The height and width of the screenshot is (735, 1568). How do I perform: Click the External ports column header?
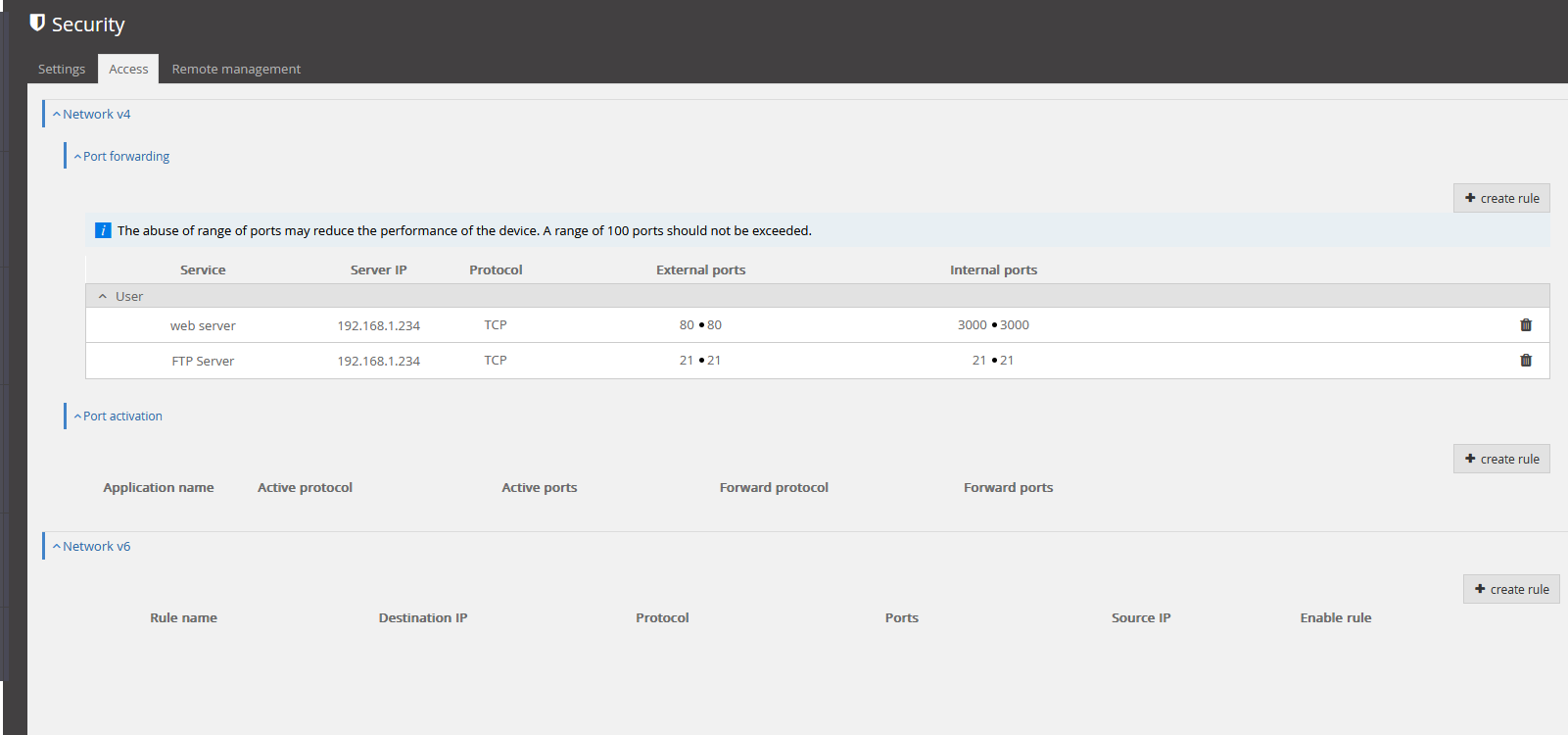pos(700,270)
